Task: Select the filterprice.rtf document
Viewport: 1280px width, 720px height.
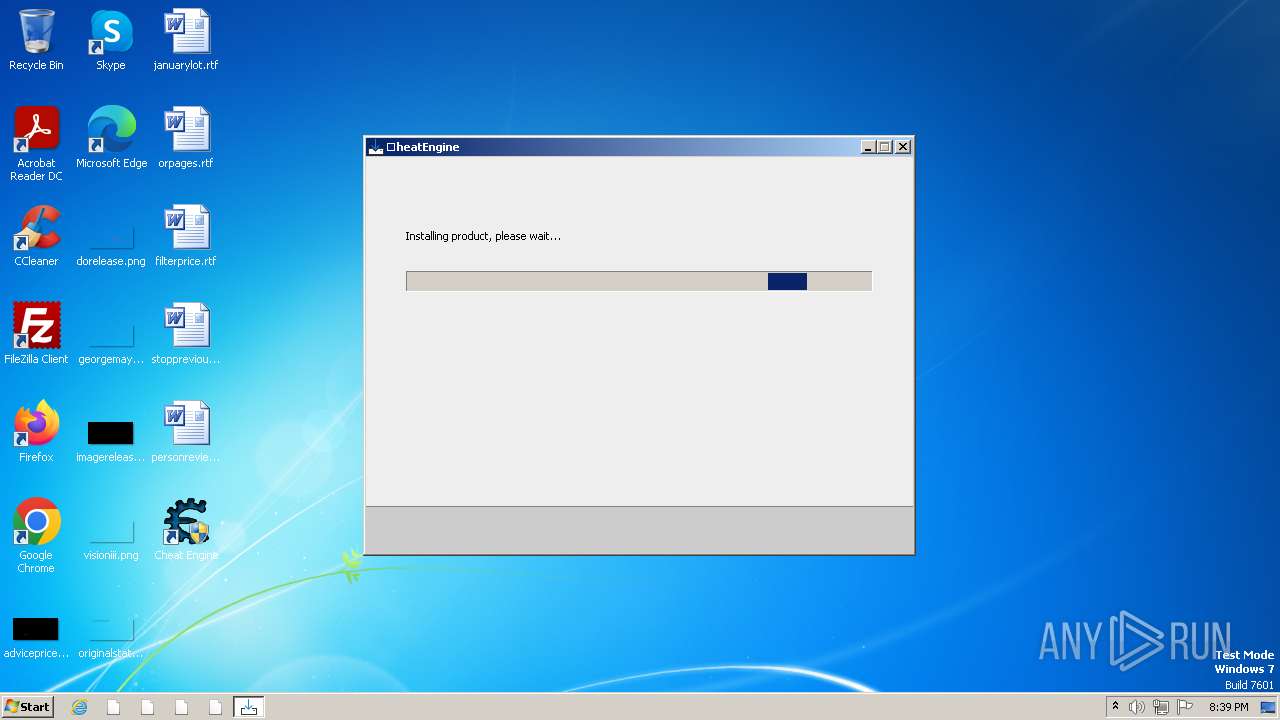Action: [x=186, y=236]
